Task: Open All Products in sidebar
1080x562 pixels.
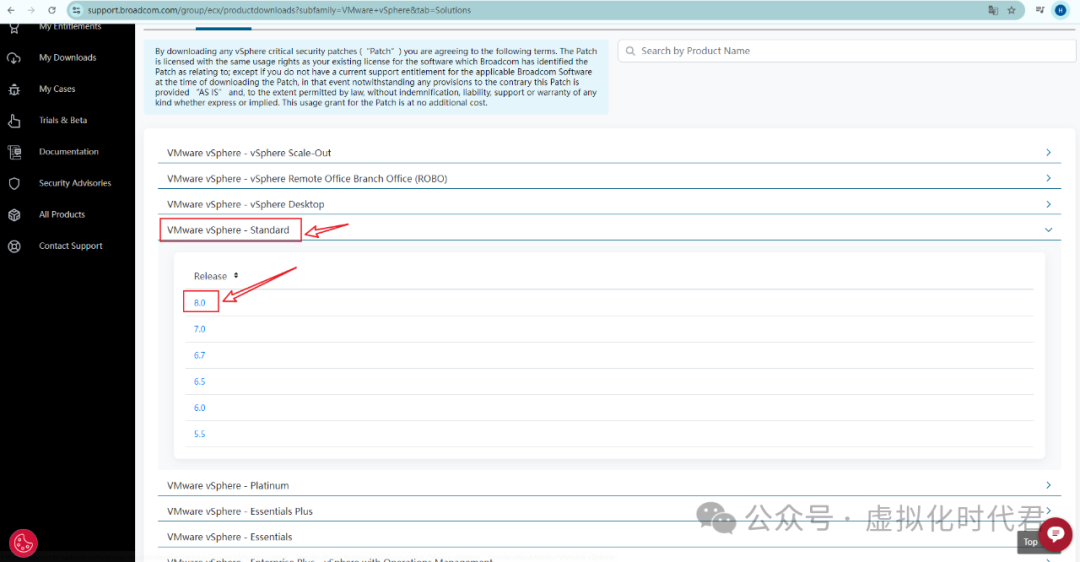Action: point(62,214)
